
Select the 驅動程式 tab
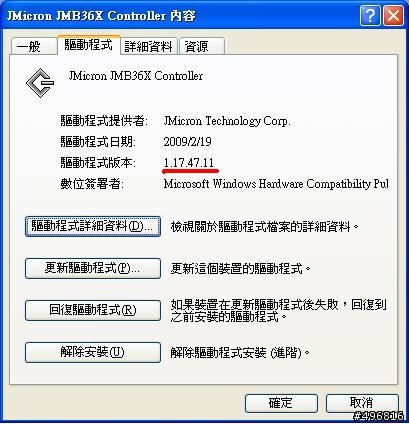(x=88, y=44)
